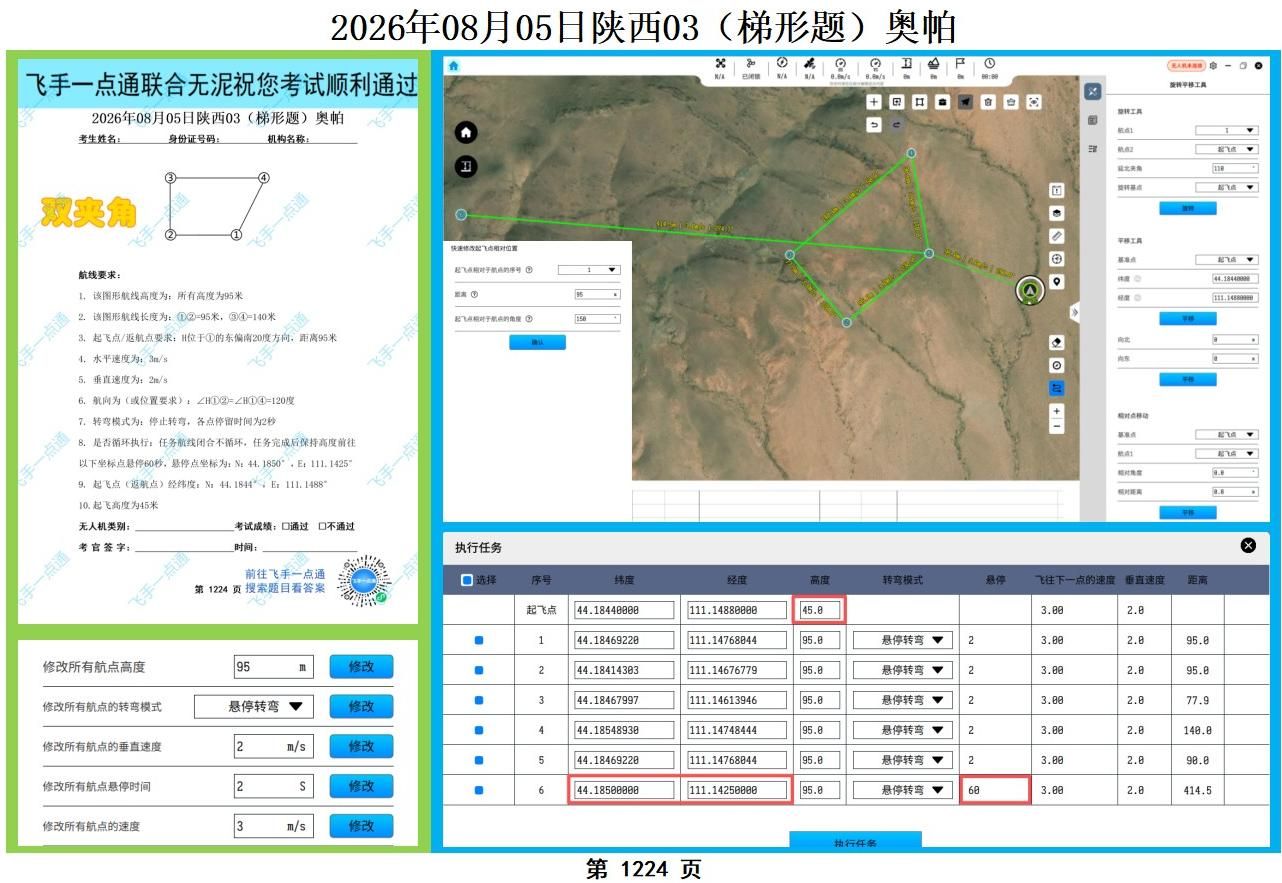This screenshot has height=883, width=1282.
Task: Open 转弯模式 dropdown for waypoint 3
Action: click(902, 700)
